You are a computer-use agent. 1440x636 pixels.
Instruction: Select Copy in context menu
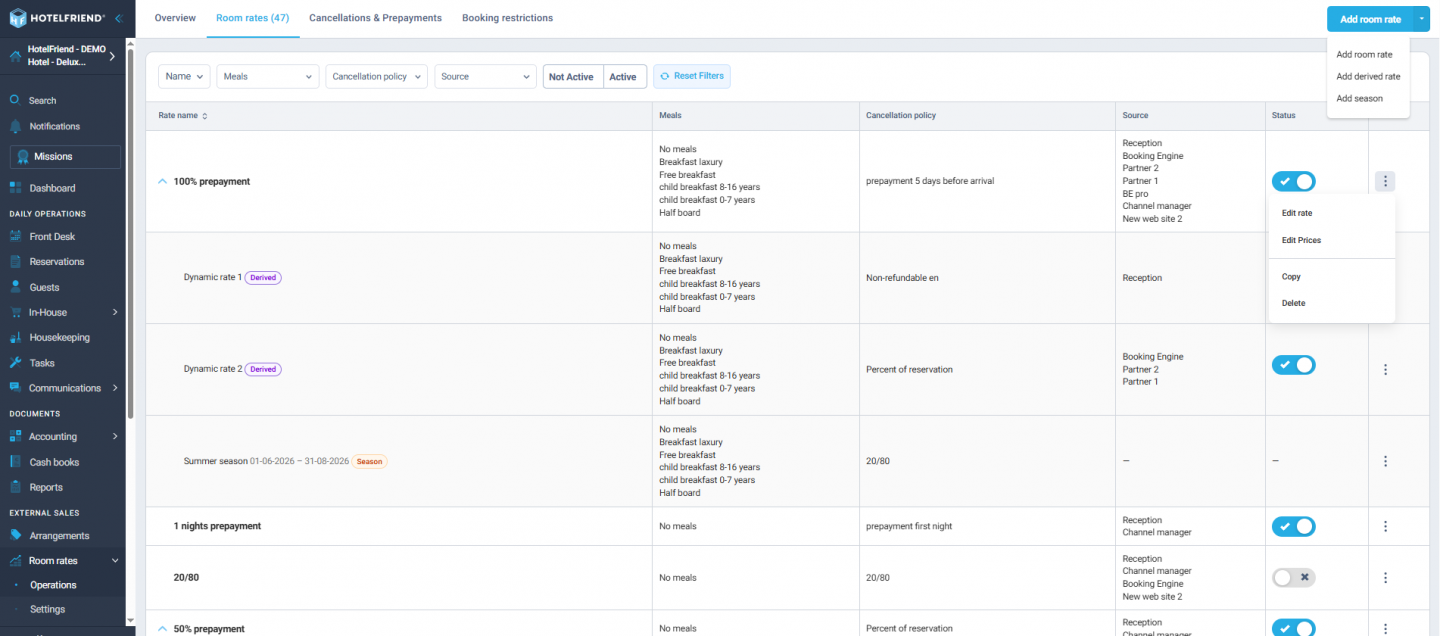(x=1291, y=277)
